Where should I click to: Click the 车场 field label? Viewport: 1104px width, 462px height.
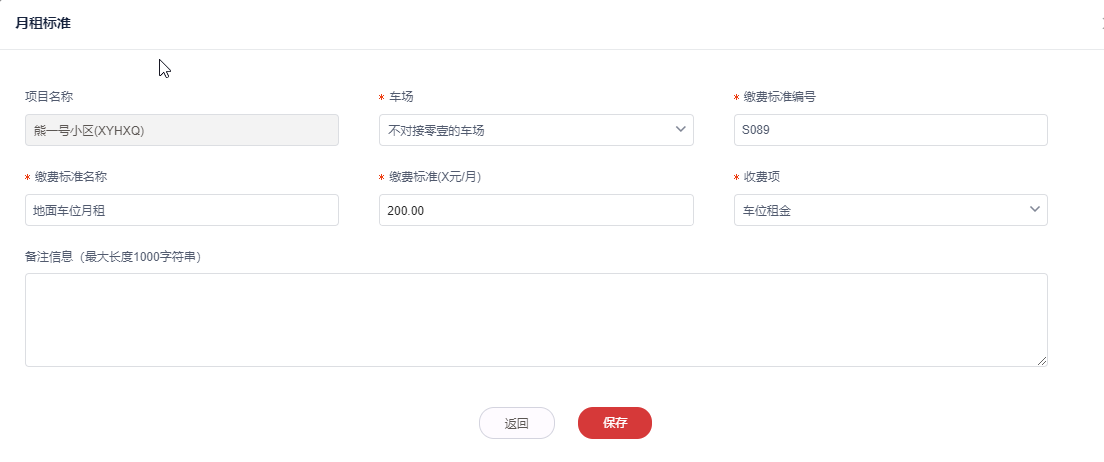pos(401,97)
